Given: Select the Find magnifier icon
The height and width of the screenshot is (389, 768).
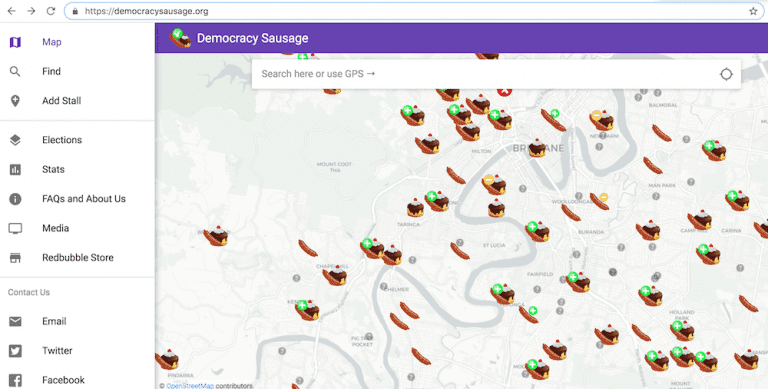Looking at the screenshot, I should pos(15,72).
